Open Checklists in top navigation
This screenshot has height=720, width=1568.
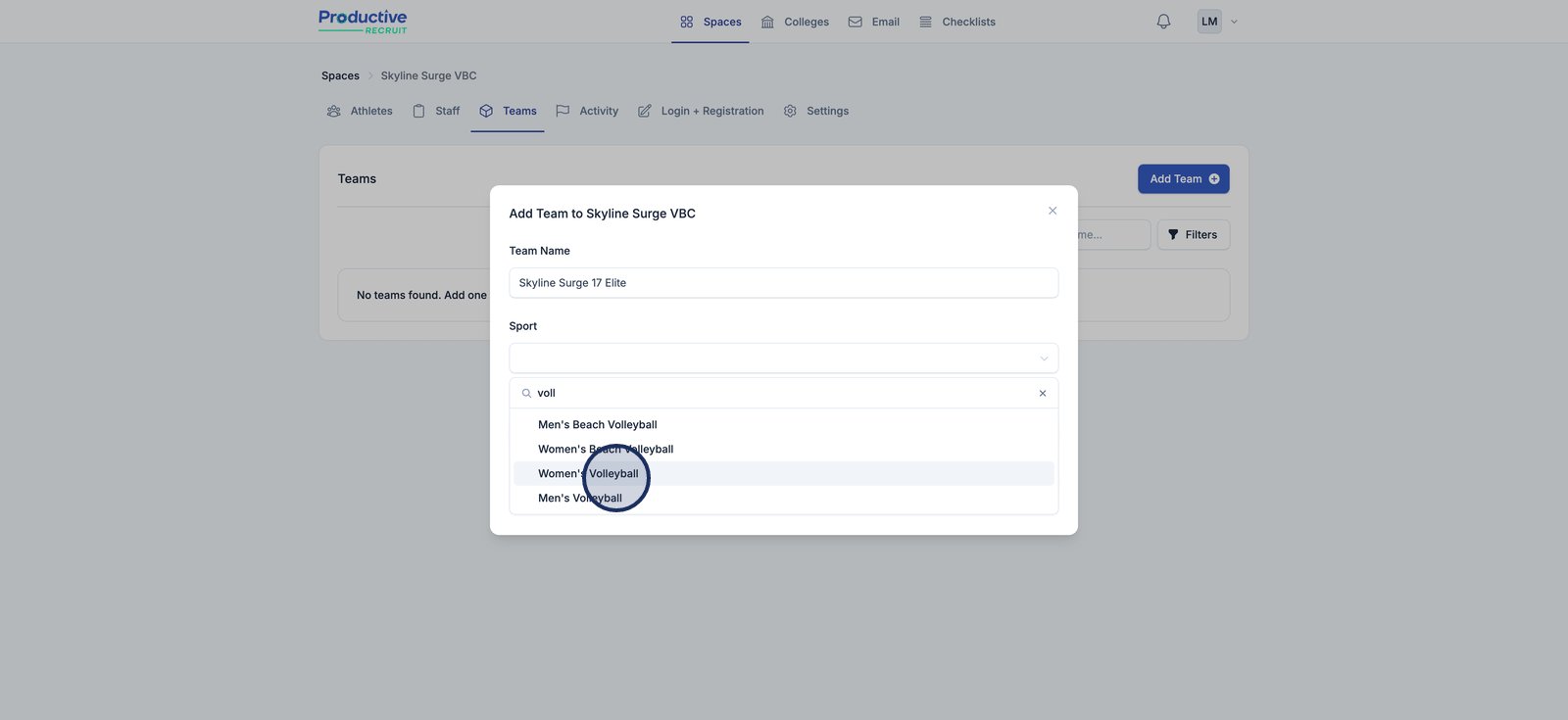point(957,22)
